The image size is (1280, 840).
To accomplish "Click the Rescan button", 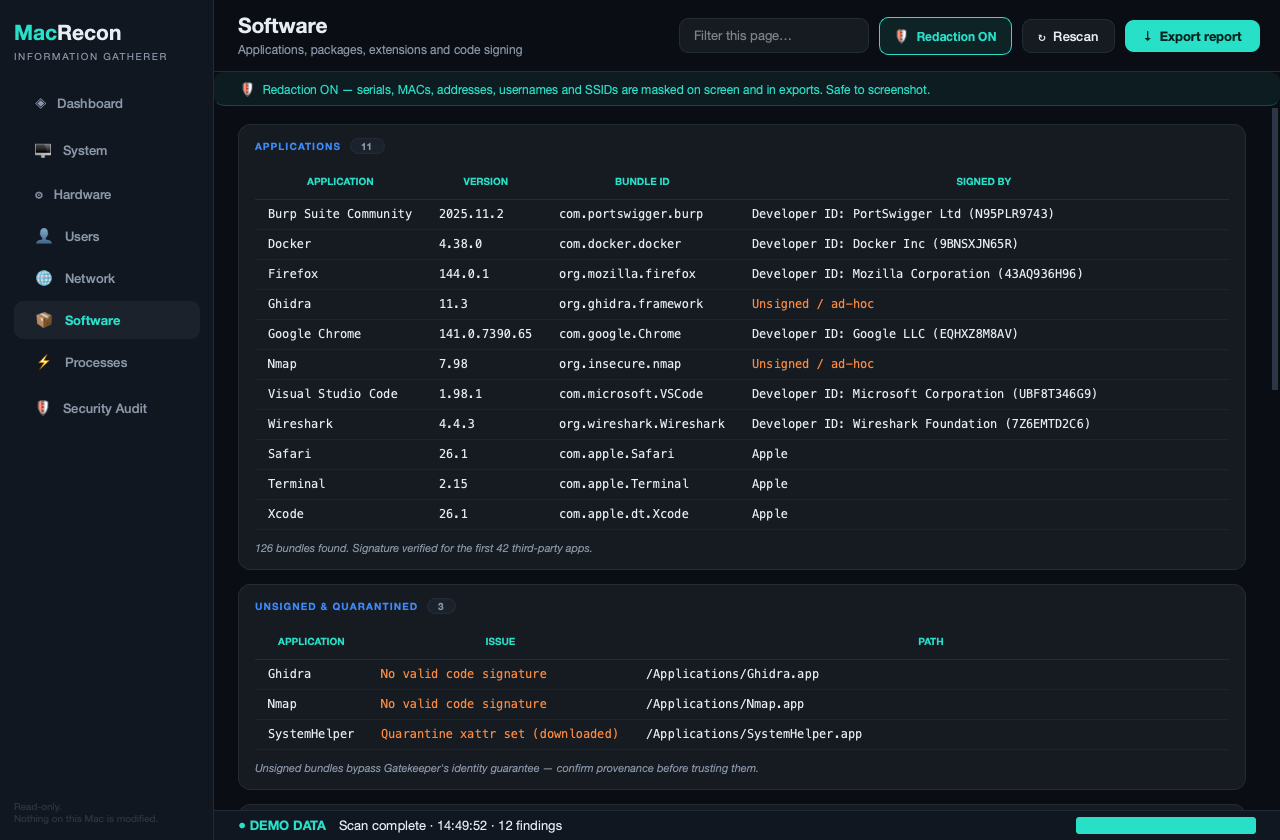I will pos(1068,36).
